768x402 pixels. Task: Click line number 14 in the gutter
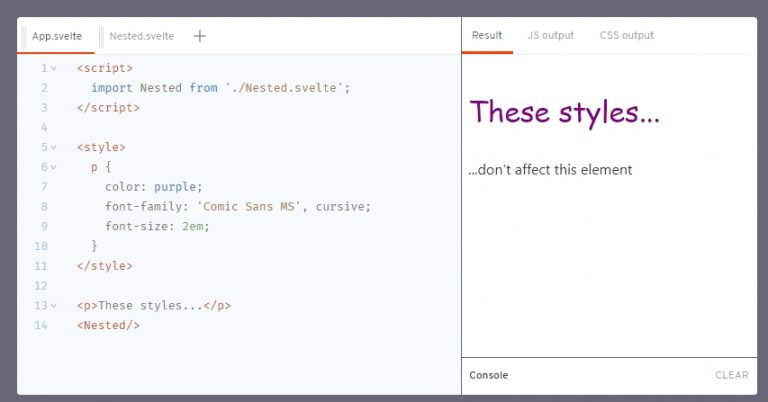click(41, 325)
